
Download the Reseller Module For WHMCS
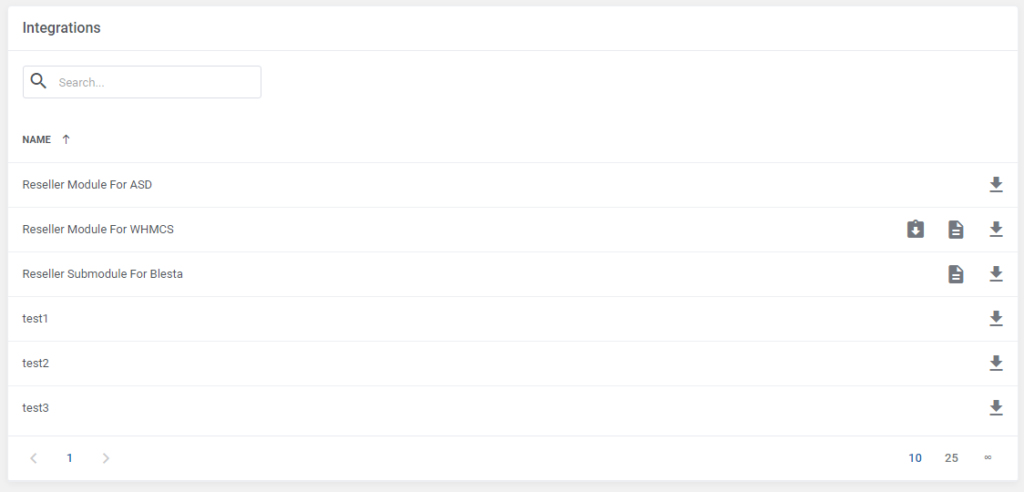[x=995, y=229]
